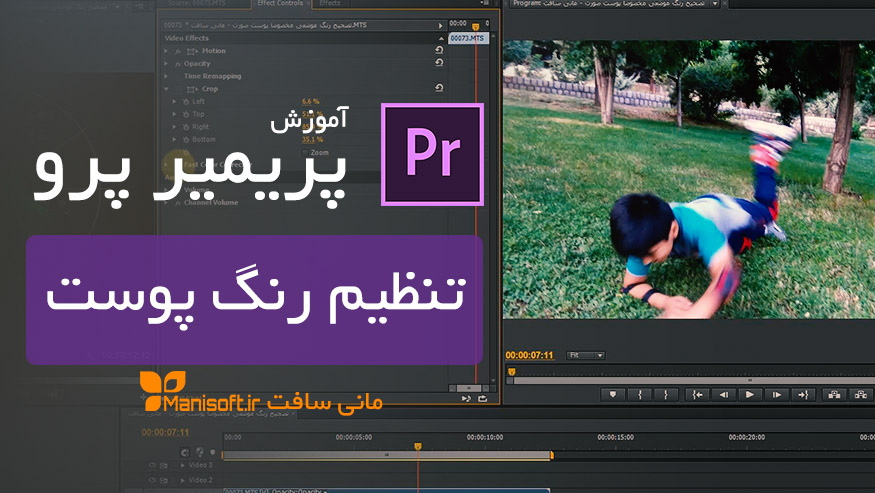Toggle the stopwatch animation for Crop Right

coord(186,127)
